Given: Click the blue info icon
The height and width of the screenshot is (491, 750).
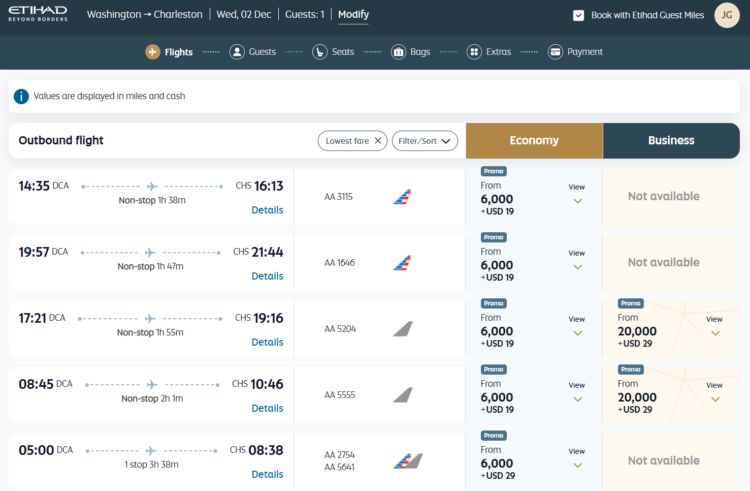Looking at the screenshot, I should coord(21,96).
